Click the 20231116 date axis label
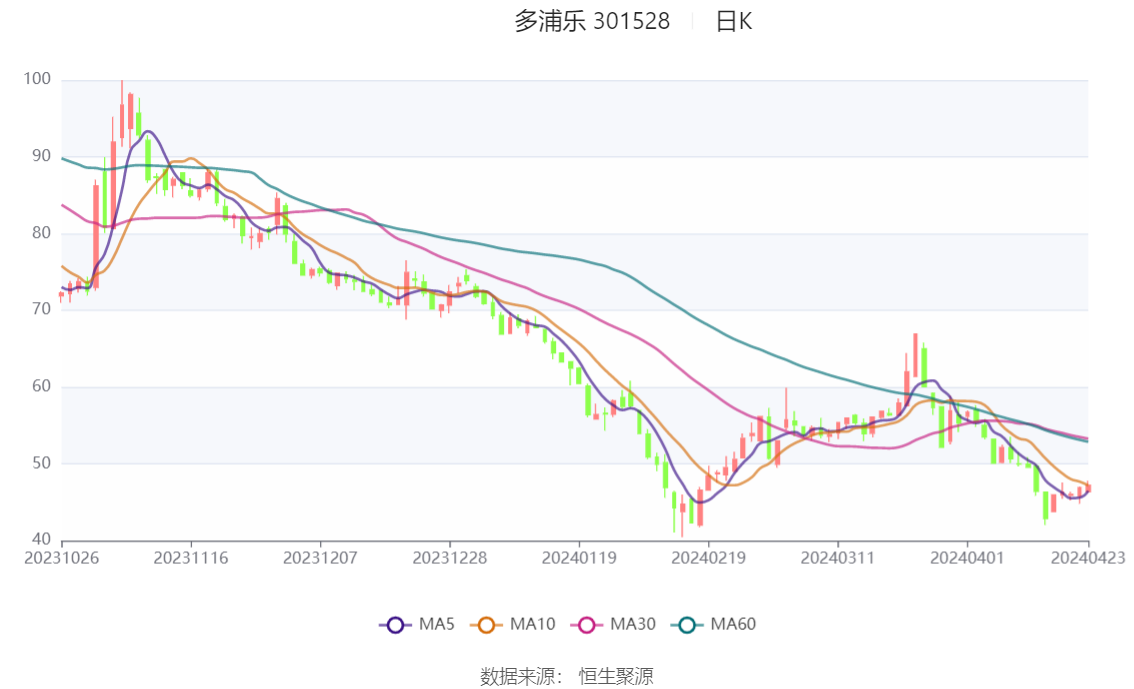Screen dimensions: 1134x689 [191, 558]
